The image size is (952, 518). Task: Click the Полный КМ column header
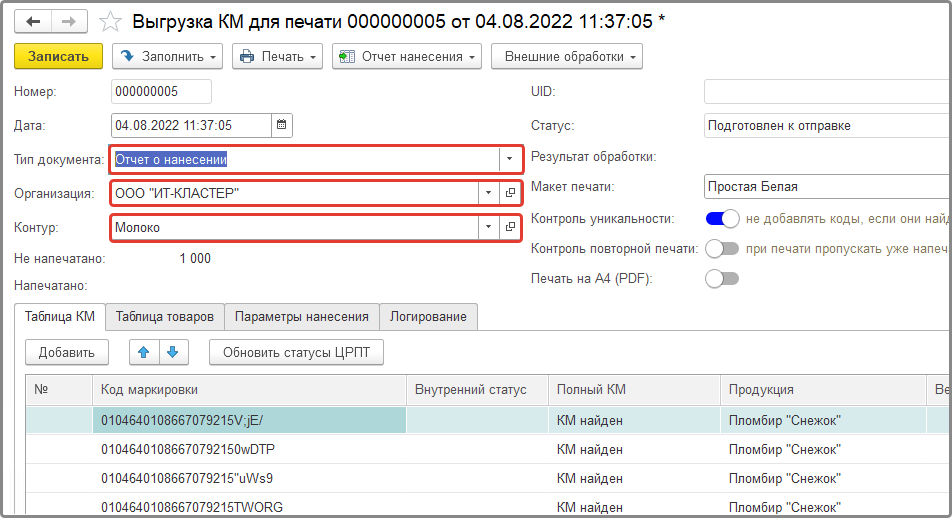coord(634,390)
